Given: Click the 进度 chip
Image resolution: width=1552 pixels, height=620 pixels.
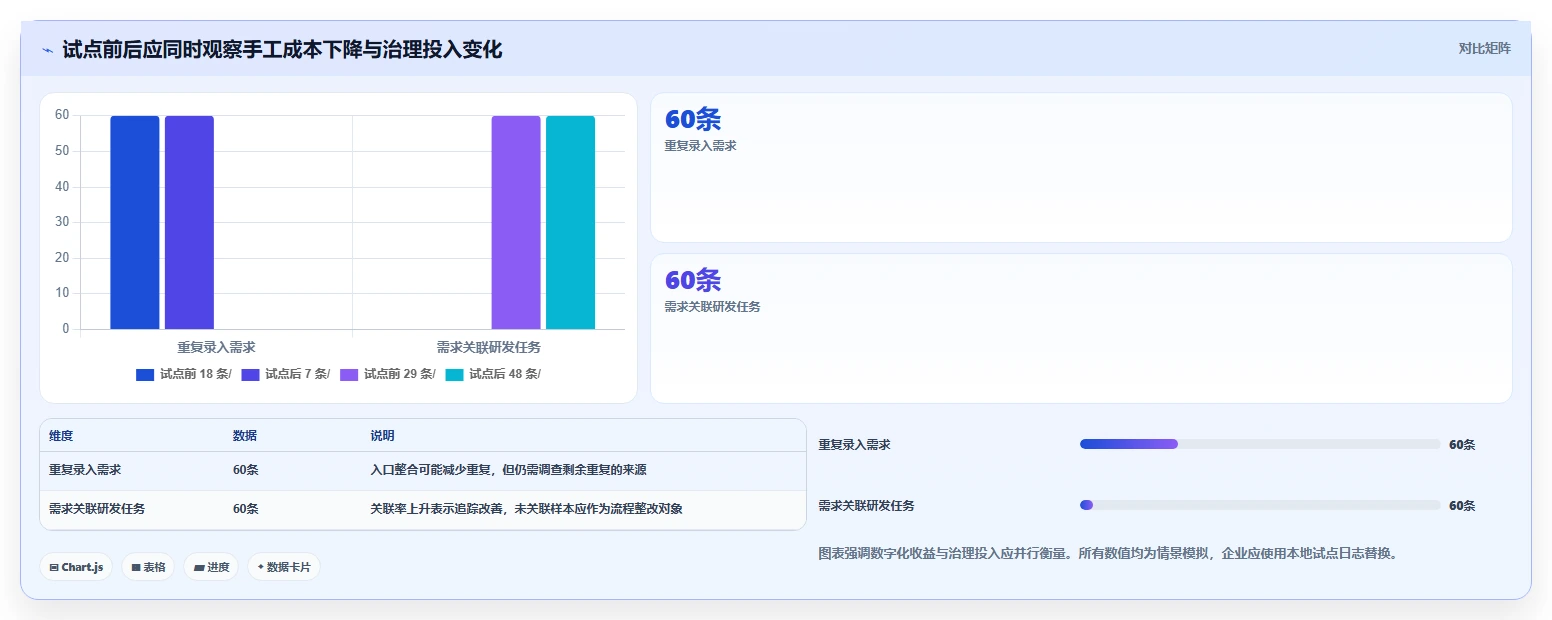Looking at the screenshot, I should 211,567.
